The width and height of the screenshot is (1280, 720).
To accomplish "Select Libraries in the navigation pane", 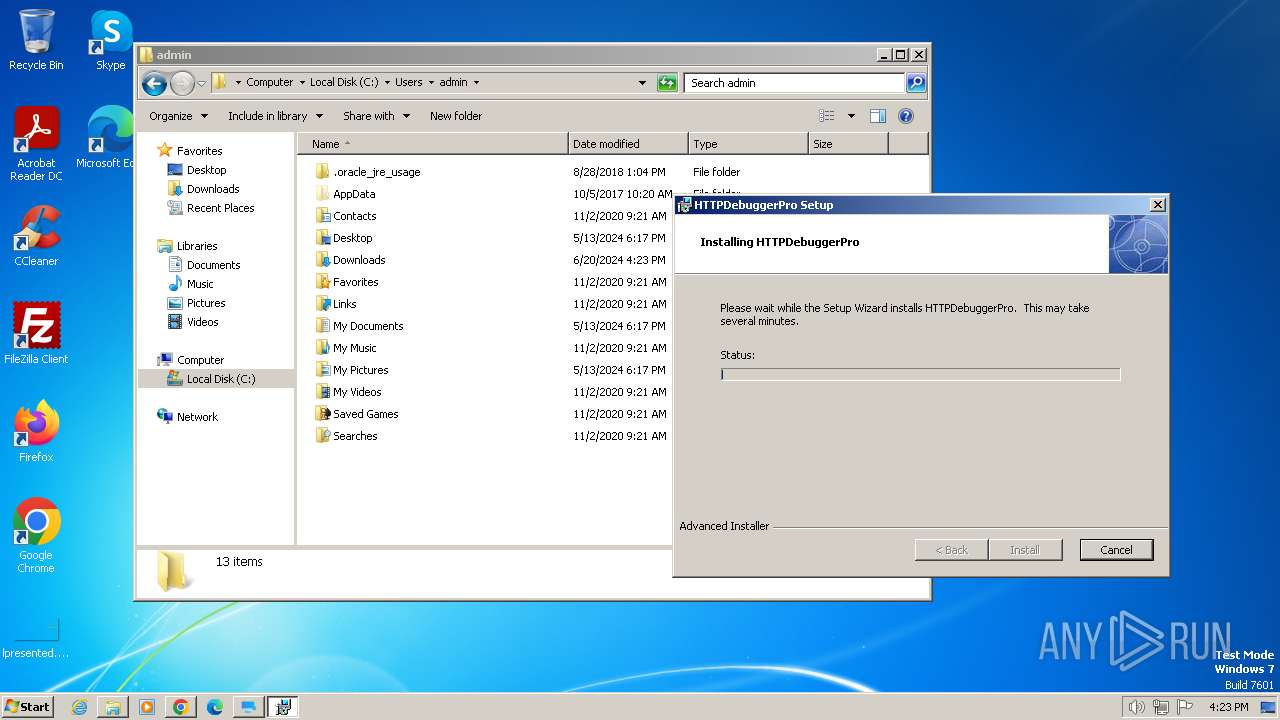I will click(197, 246).
